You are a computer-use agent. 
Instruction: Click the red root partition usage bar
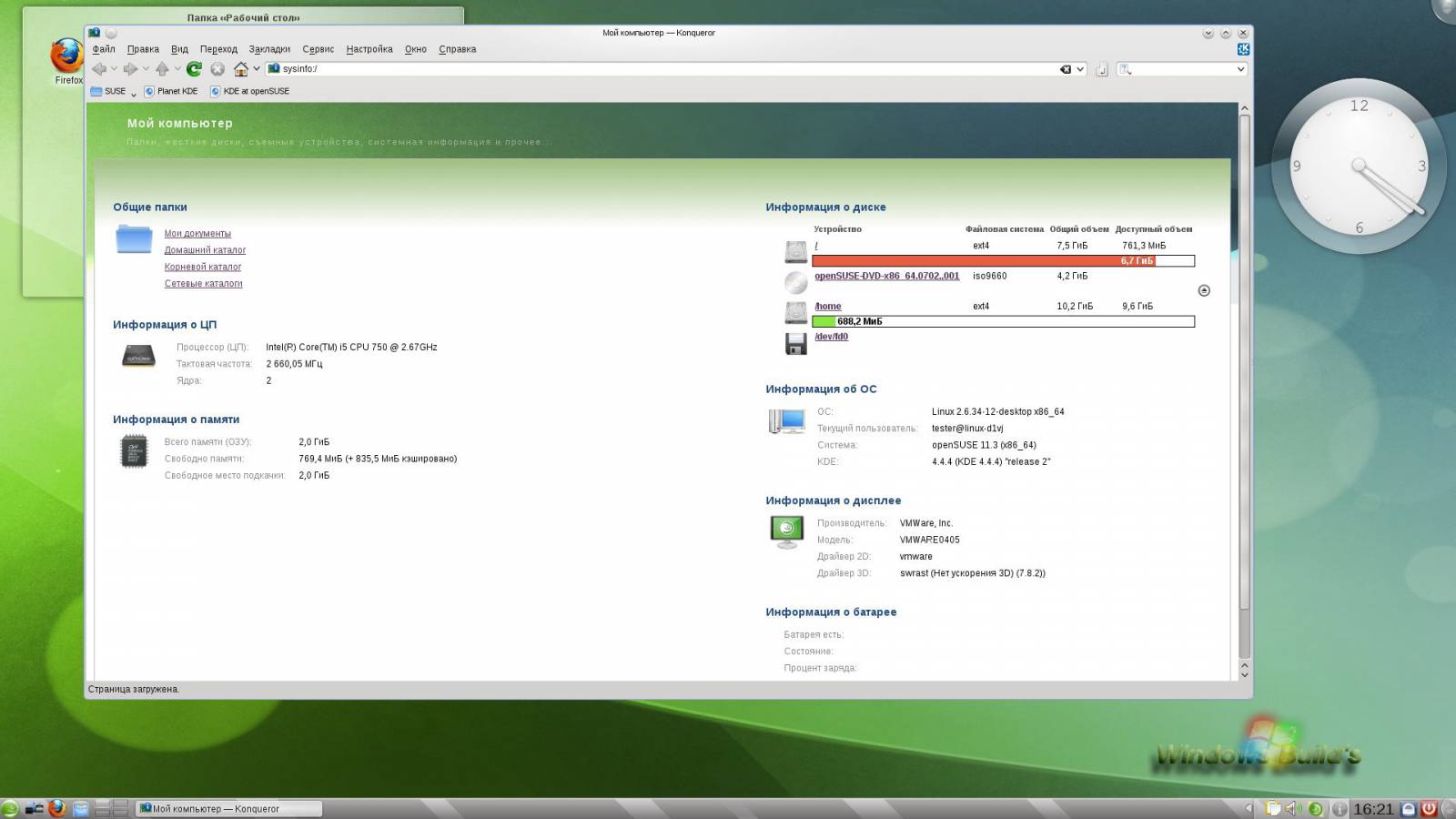[x=984, y=261]
